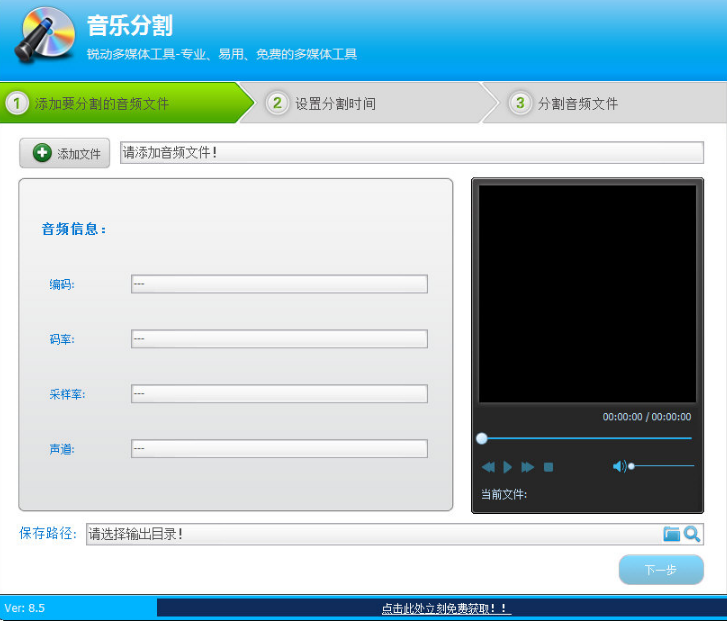Click the 编码 info field
Image resolution: width=727 pixels, height=621 pixels.
[x=279, y=284]
